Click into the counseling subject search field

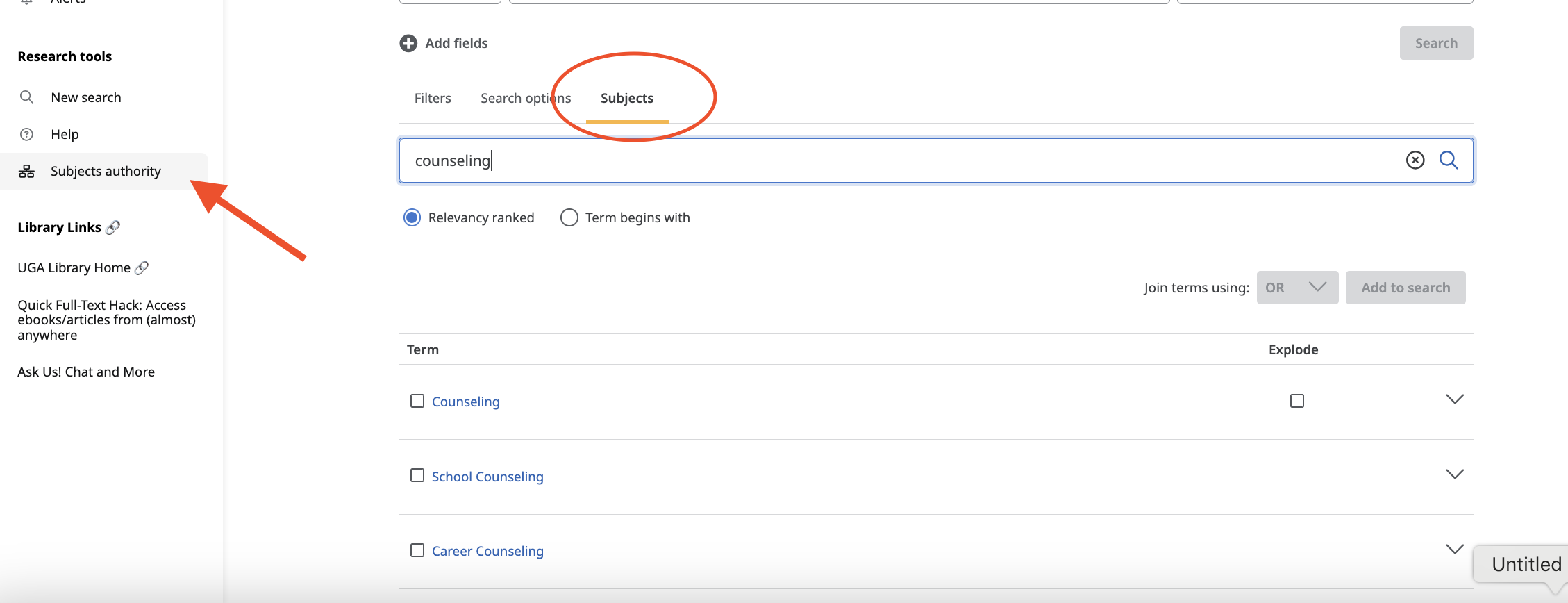(x=833, y=160)
